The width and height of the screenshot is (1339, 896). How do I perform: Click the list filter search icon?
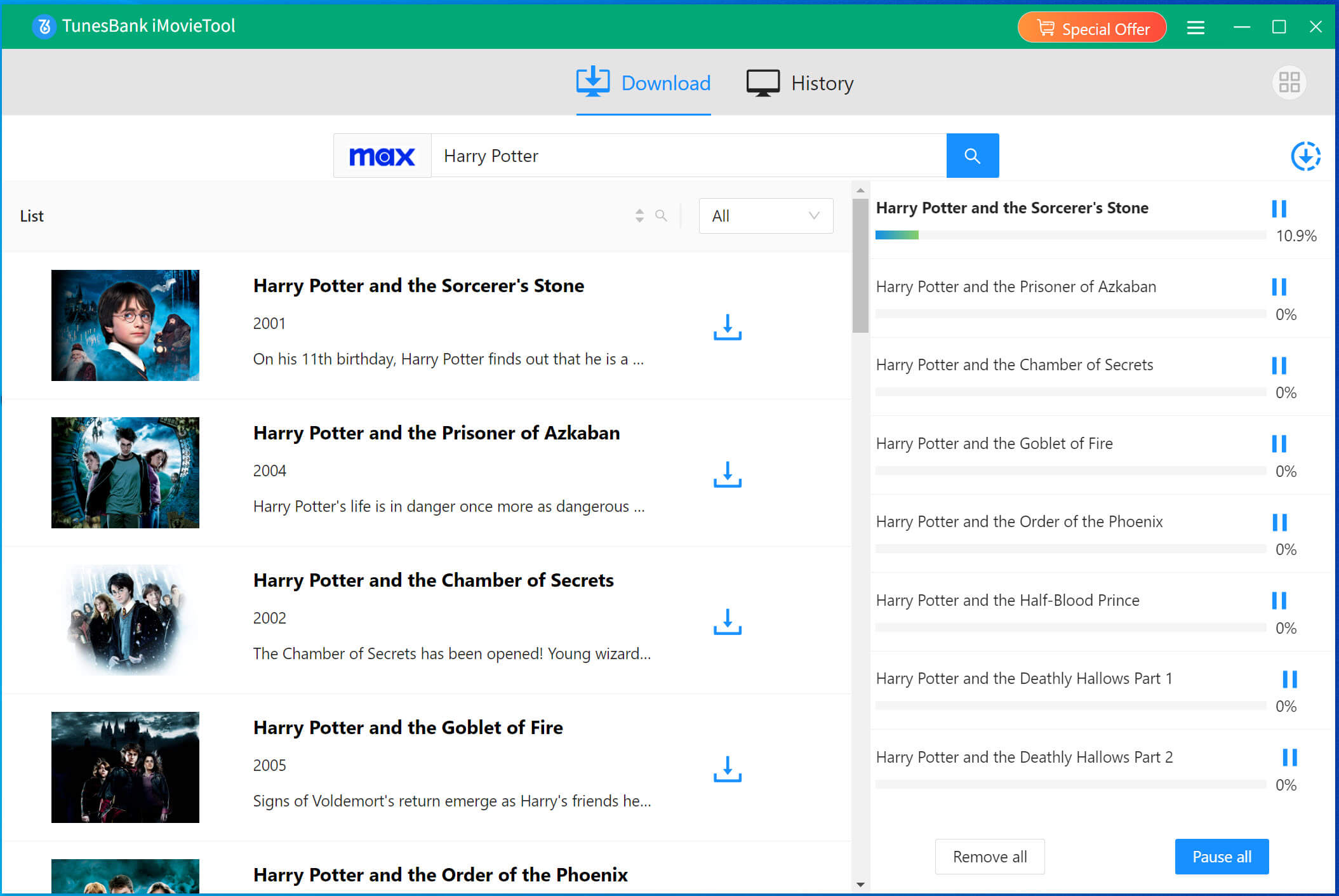[661, 216]
